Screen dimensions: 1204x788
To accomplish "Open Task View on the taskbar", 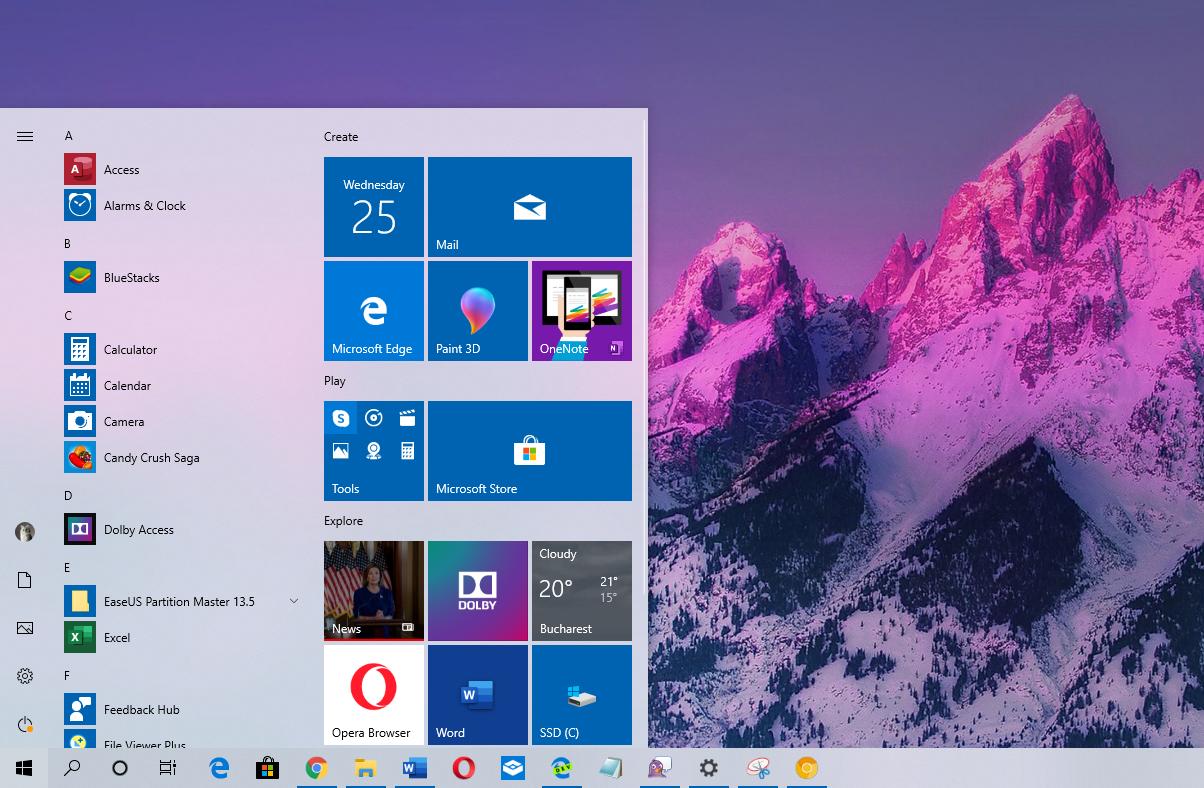I will [168, 768].
